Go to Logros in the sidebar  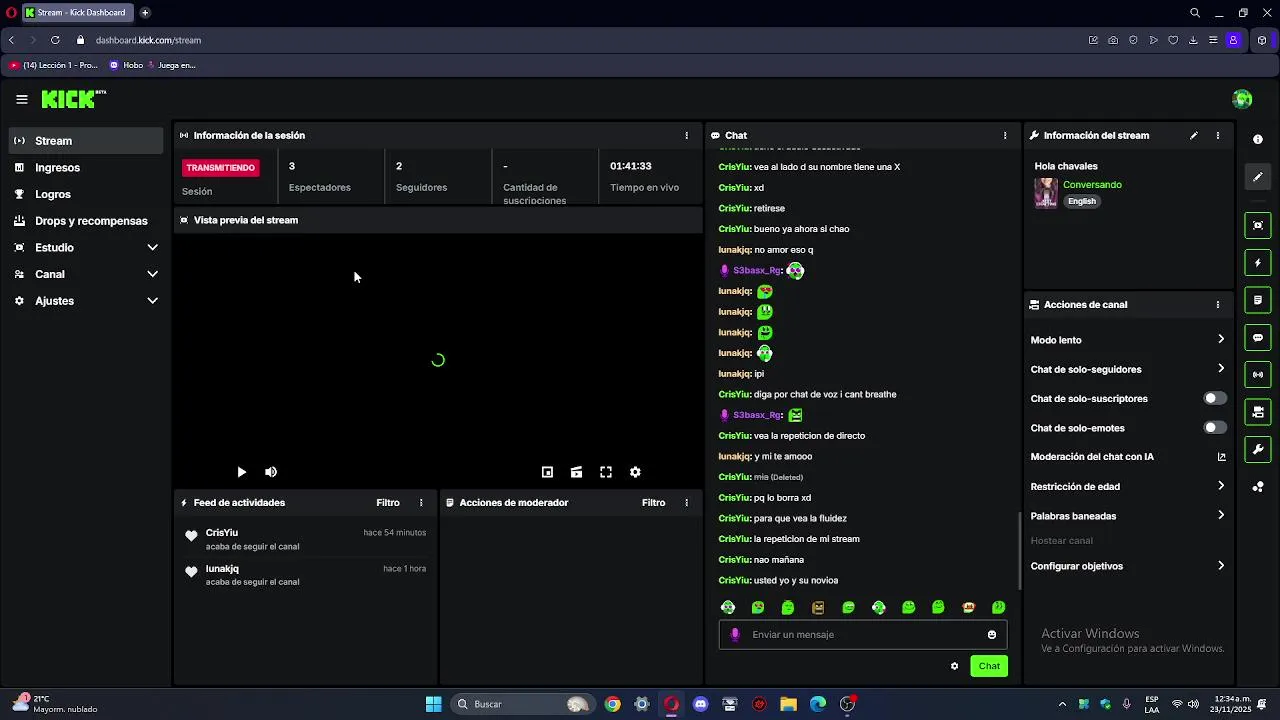pos(86,194)
